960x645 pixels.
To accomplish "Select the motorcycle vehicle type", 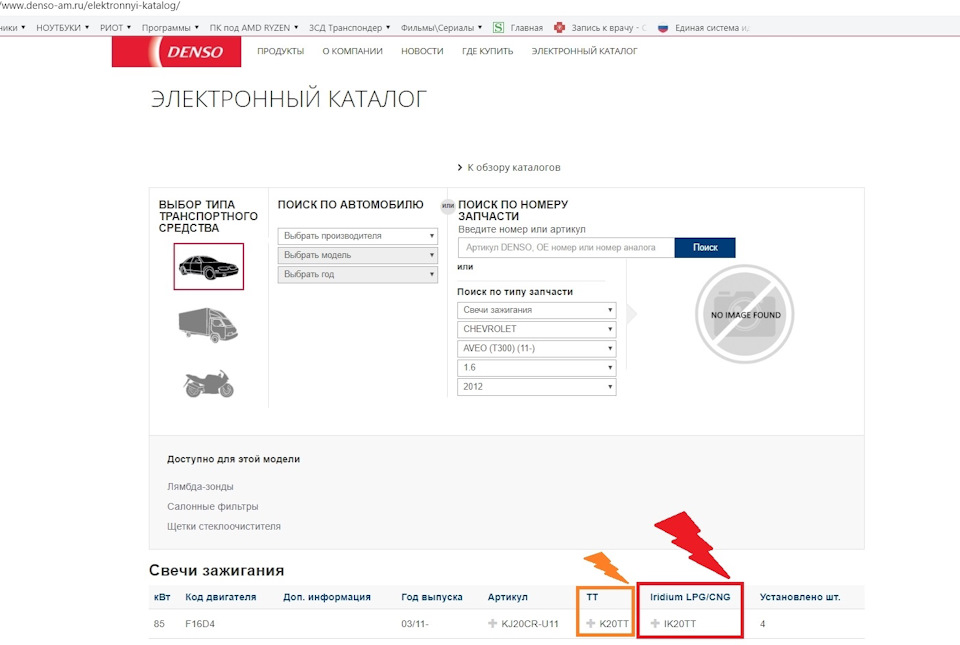I will click(209, 384).
